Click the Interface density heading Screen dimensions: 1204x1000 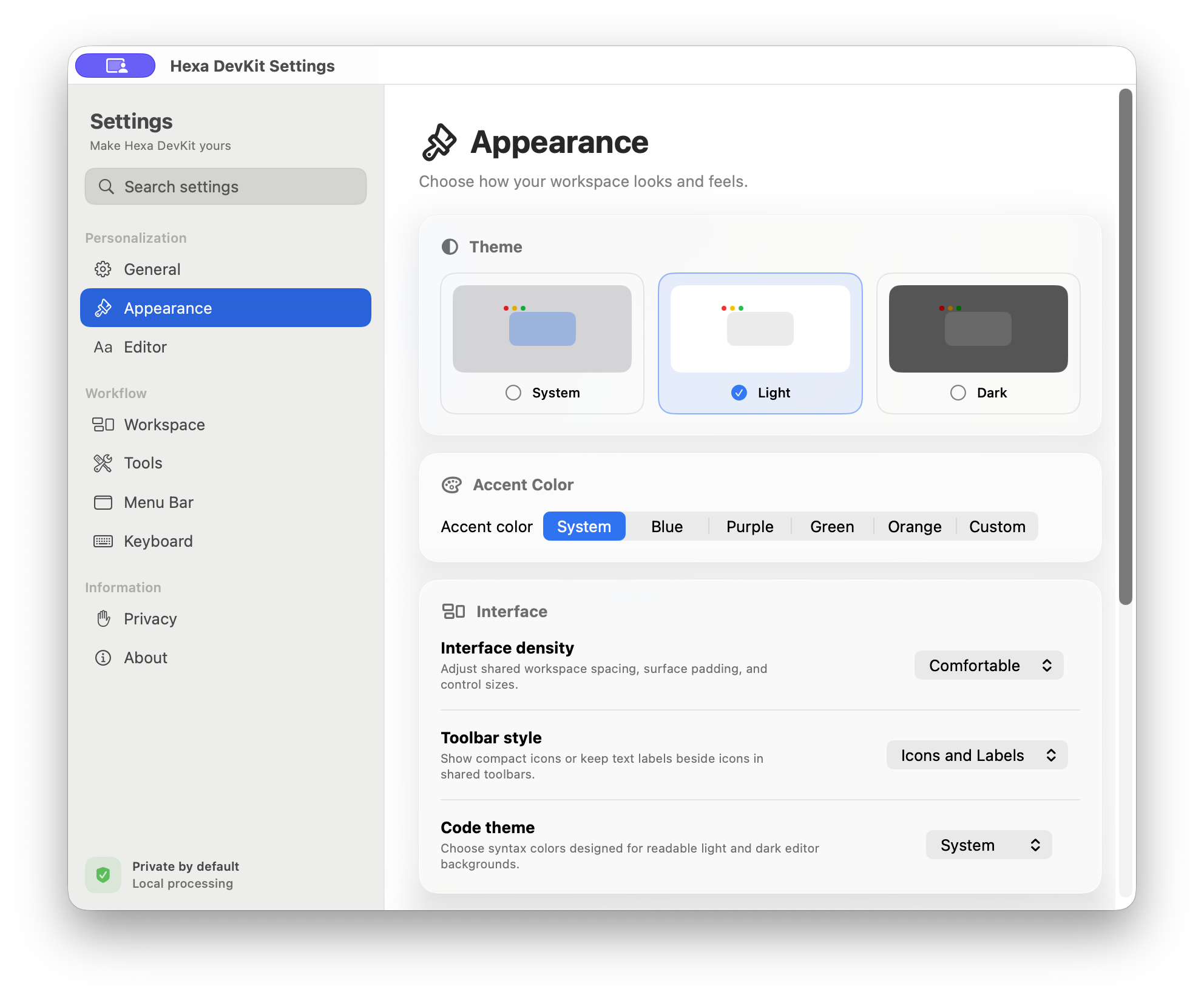tap(507, 648)
